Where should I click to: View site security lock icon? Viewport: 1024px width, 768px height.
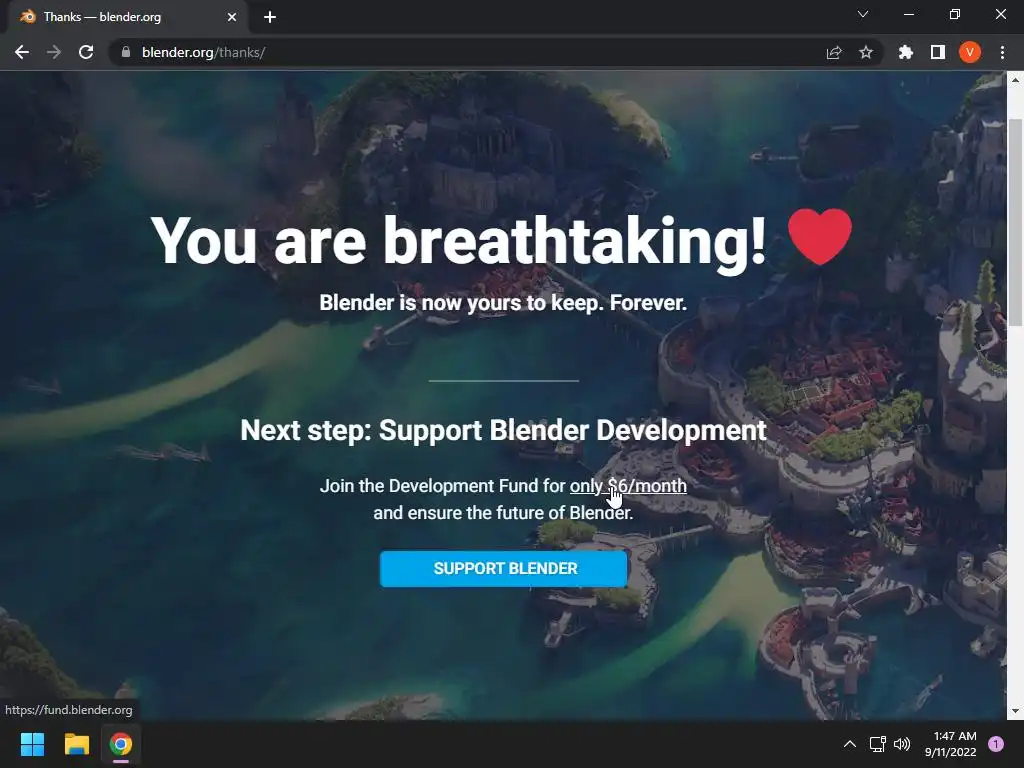pyautogui.click(x=126, y=52)
